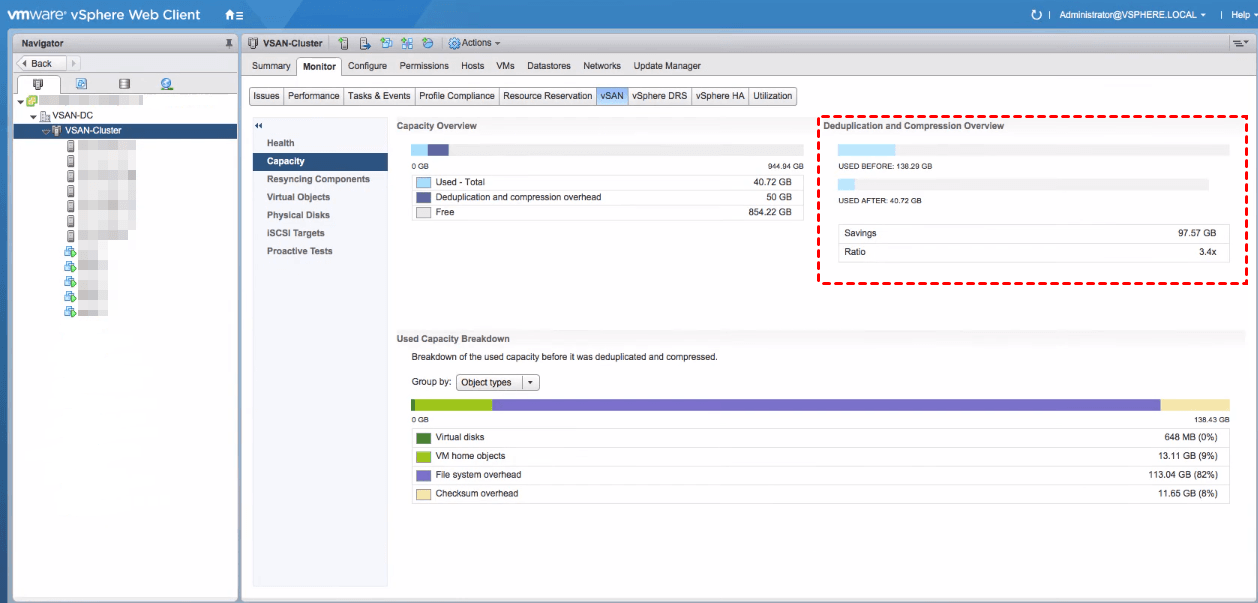Switch to Storage navigator view

[124, 85]
